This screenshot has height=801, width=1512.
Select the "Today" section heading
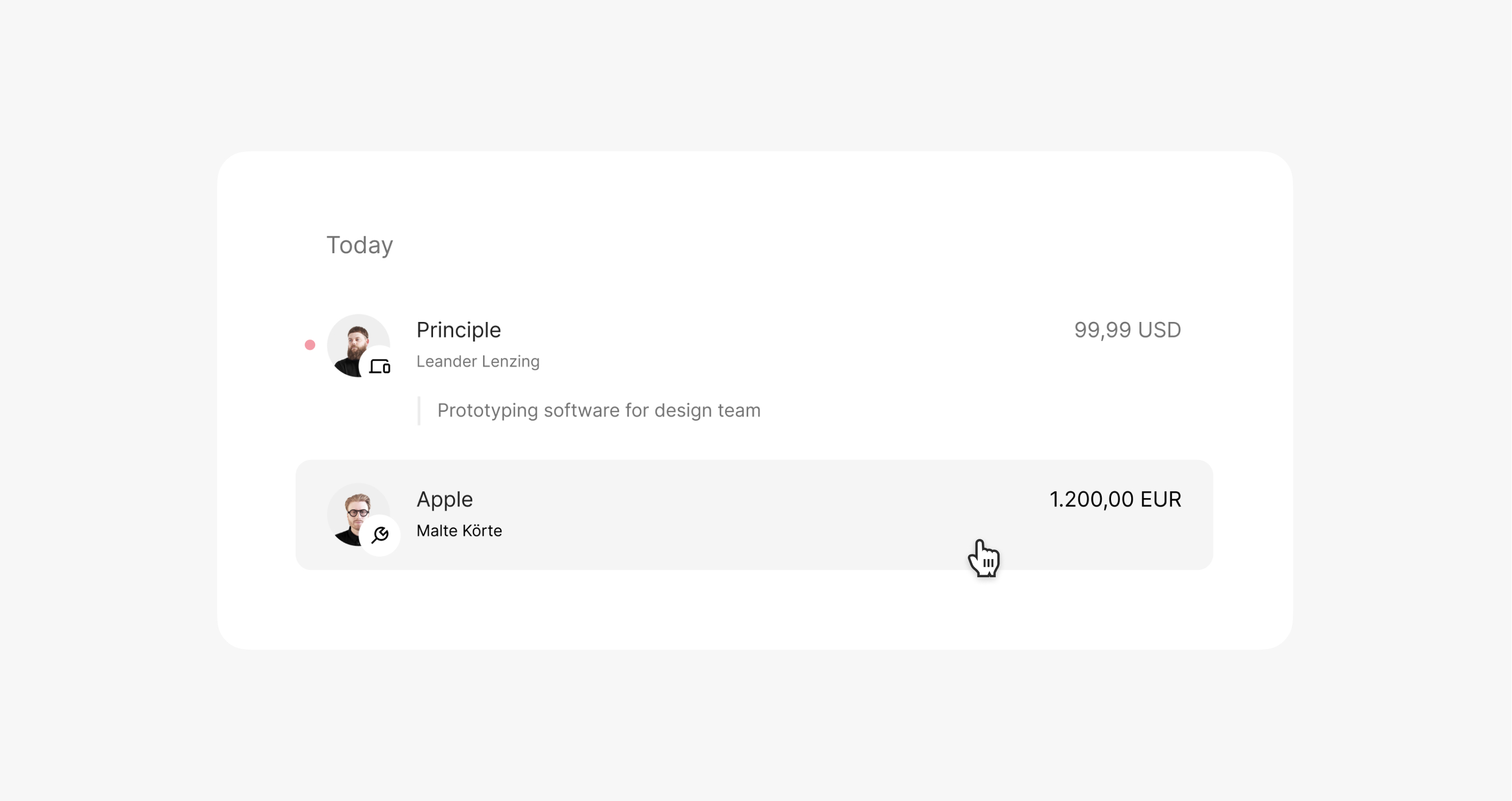coord(359,245)
